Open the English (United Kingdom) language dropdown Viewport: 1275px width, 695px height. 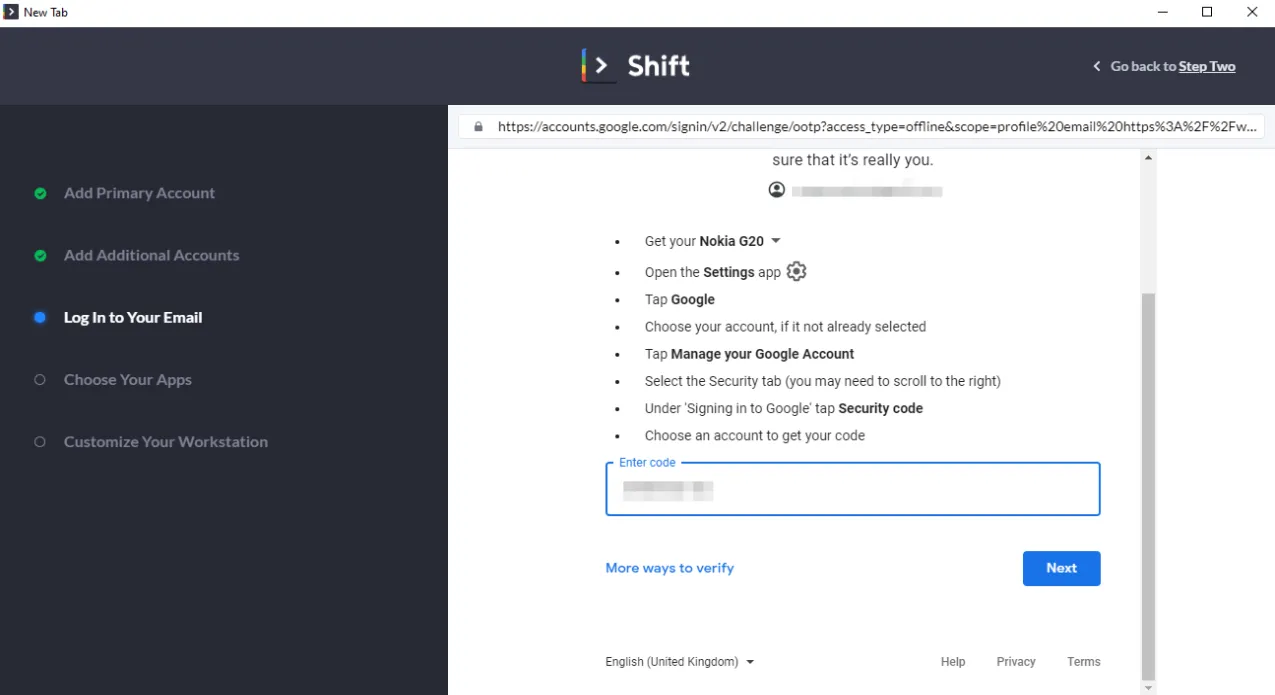click(x=679, y=662)
